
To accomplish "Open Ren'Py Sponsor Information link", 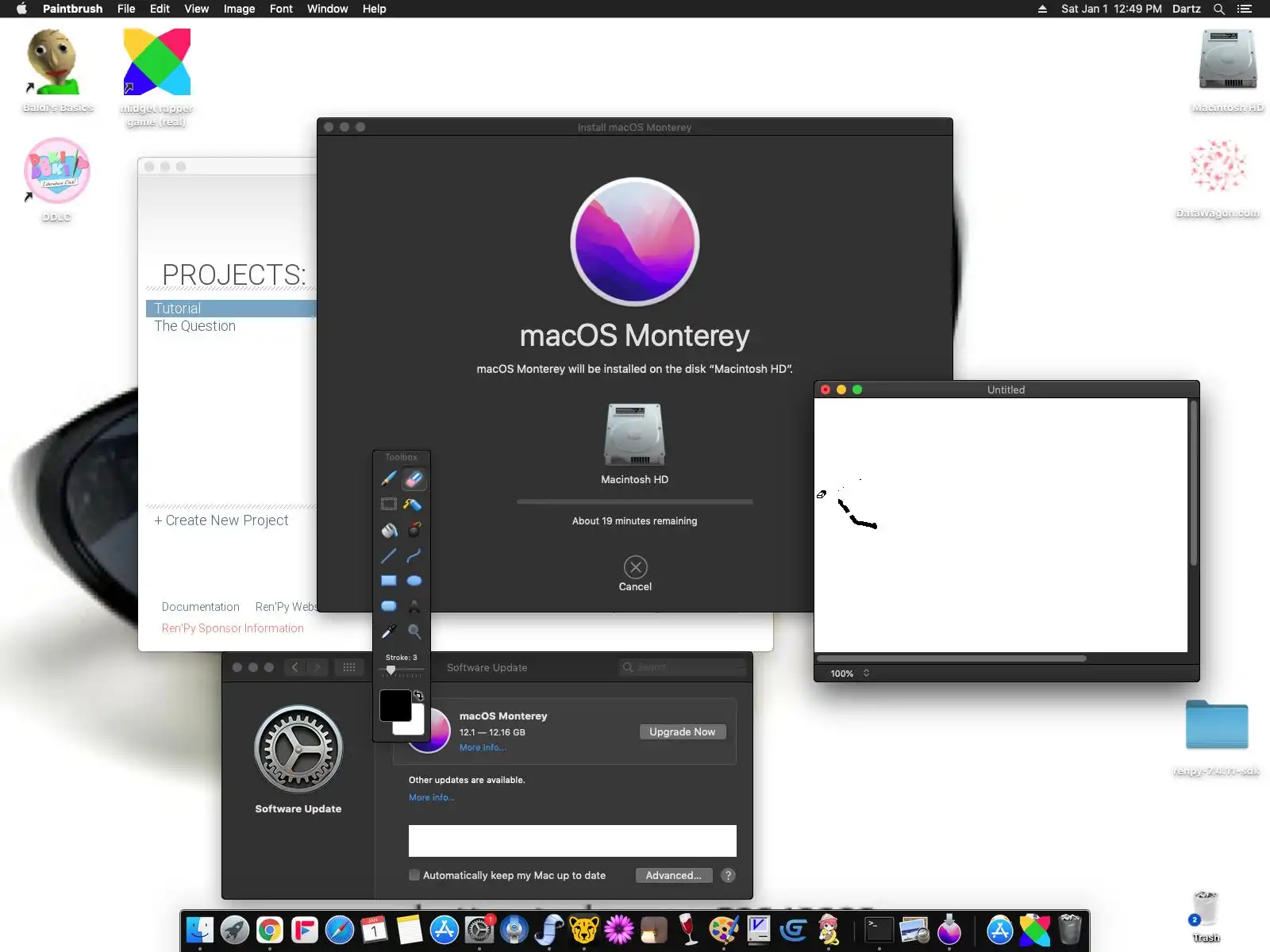I will coord(233,628).
